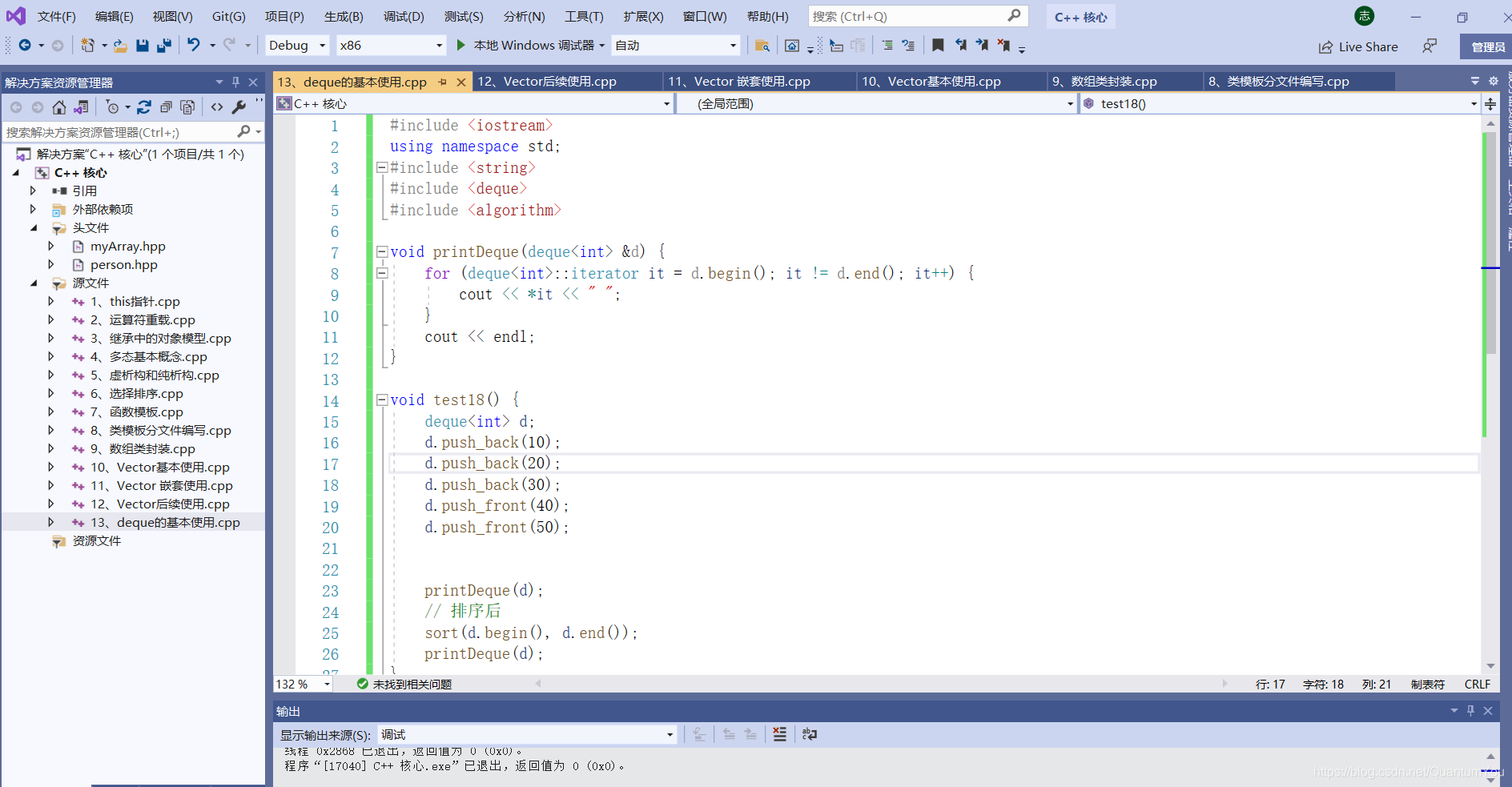Show all files in Solution Explorer
The width and height of the screenshot is (1512, 787).
click(x=187, y=107)
